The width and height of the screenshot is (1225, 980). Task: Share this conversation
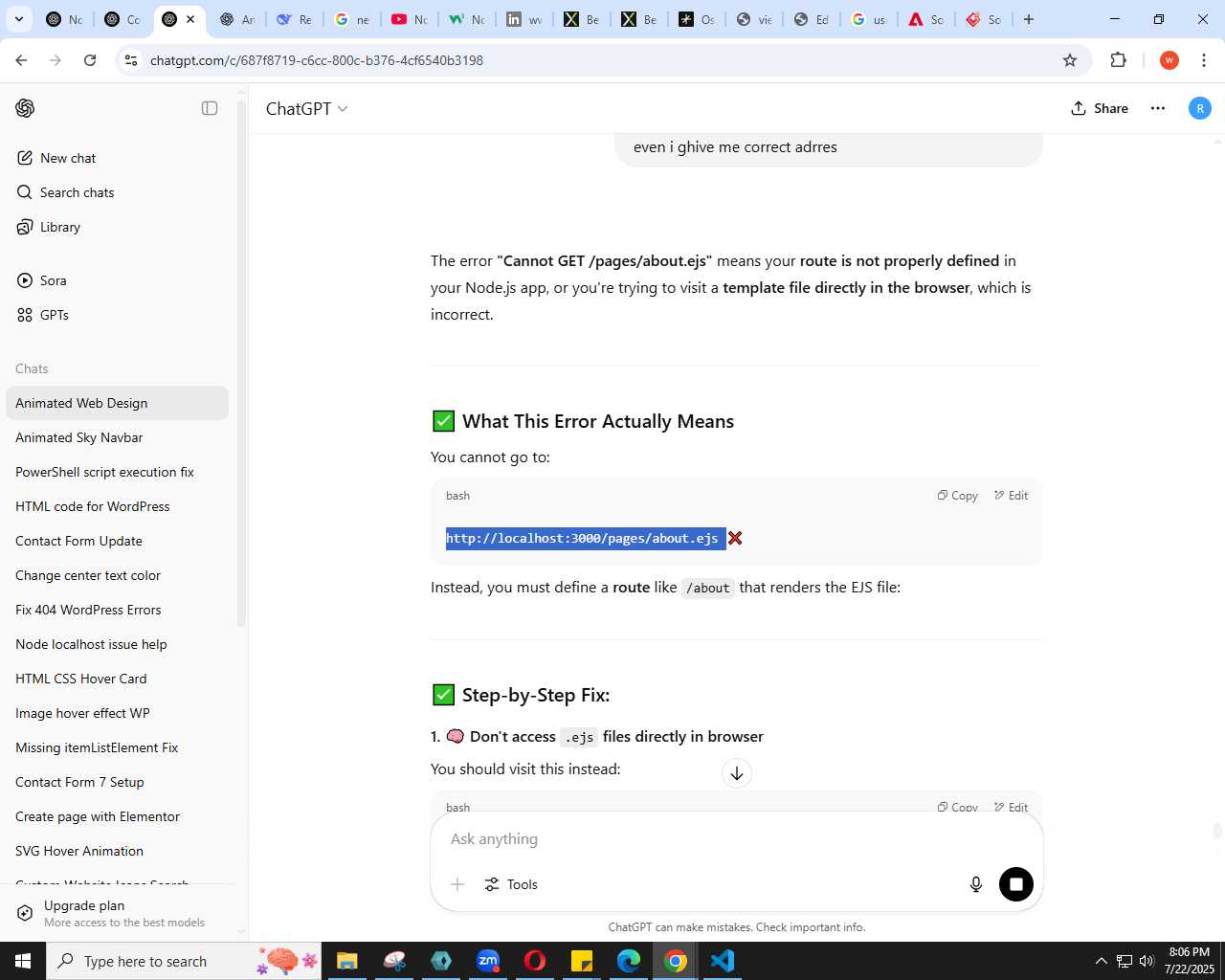point(1100,108)
